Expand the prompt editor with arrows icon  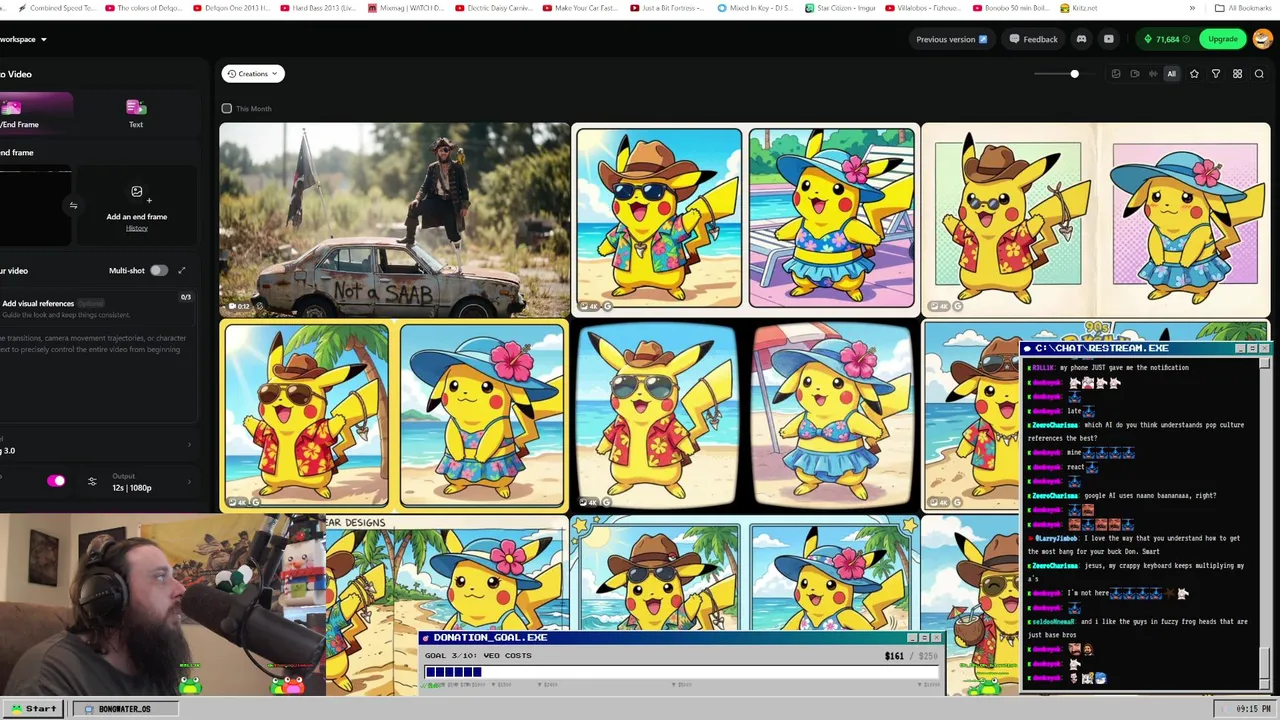(x=181, y=270)
